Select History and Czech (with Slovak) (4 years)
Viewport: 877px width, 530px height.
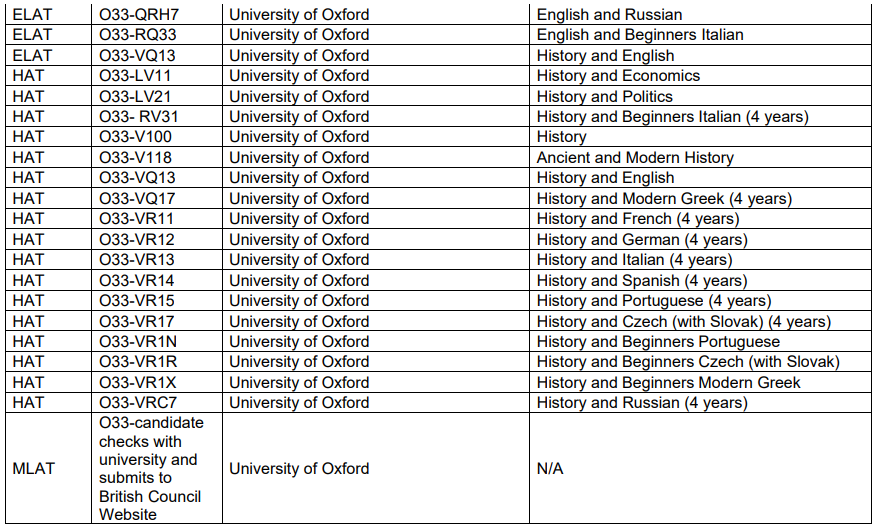tap(683, 321)
